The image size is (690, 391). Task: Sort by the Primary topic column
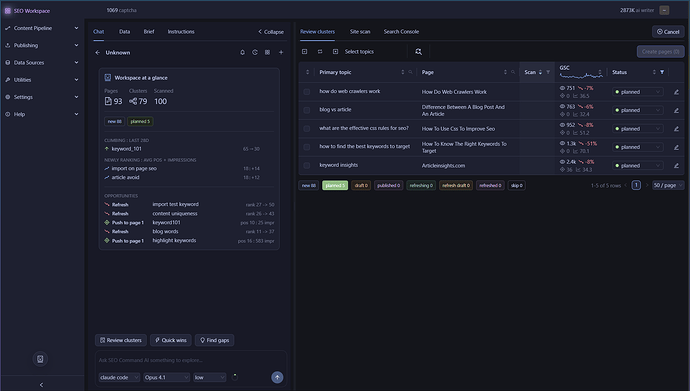pyautogui.click(x=403, y=72)
